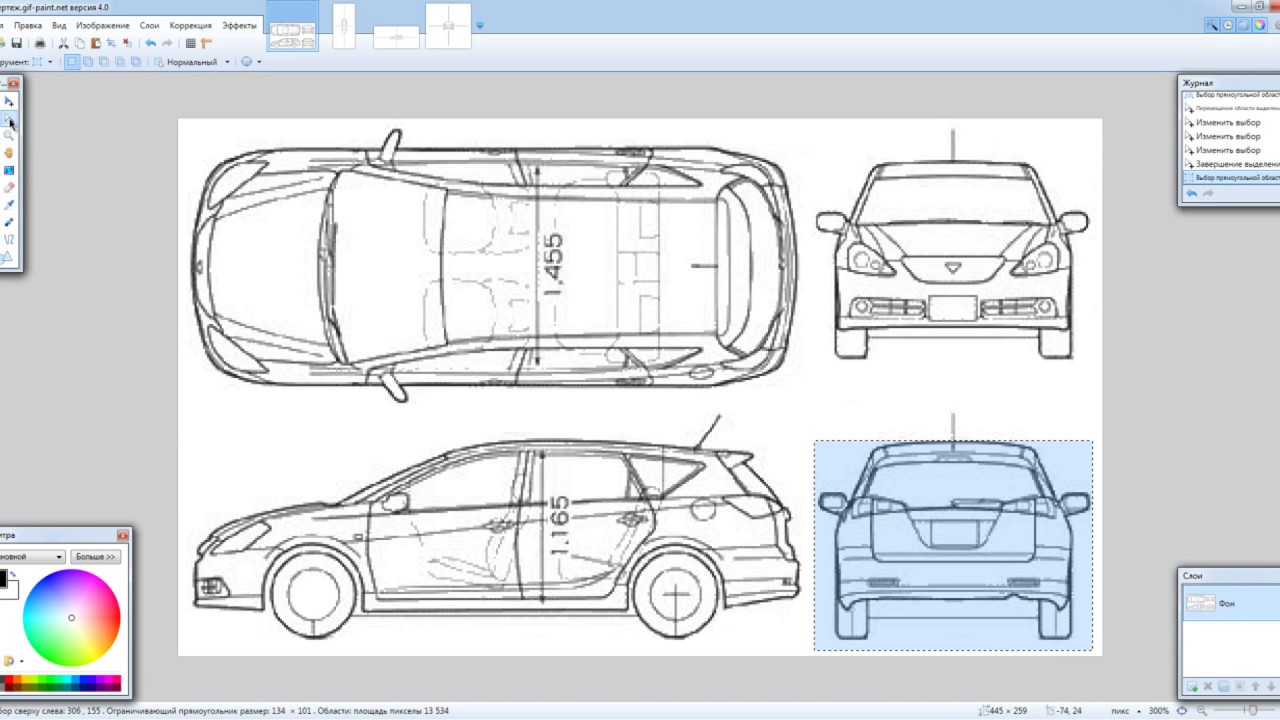This screenshot has height=720, width=1280.
Task: Open the Правка menu
Action: pos(28,25)
